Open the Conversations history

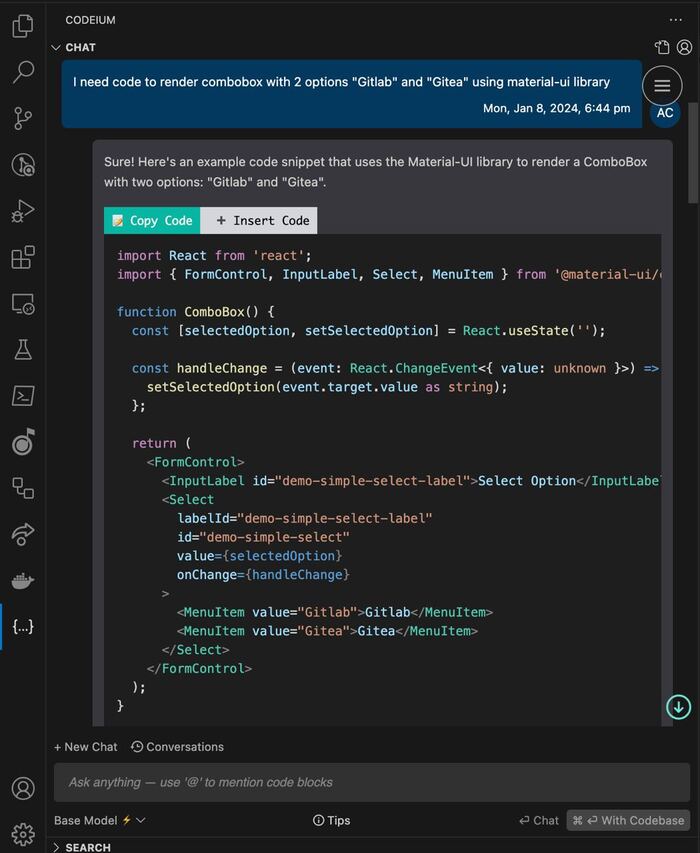pyautogui.click(x=177, y=747)
